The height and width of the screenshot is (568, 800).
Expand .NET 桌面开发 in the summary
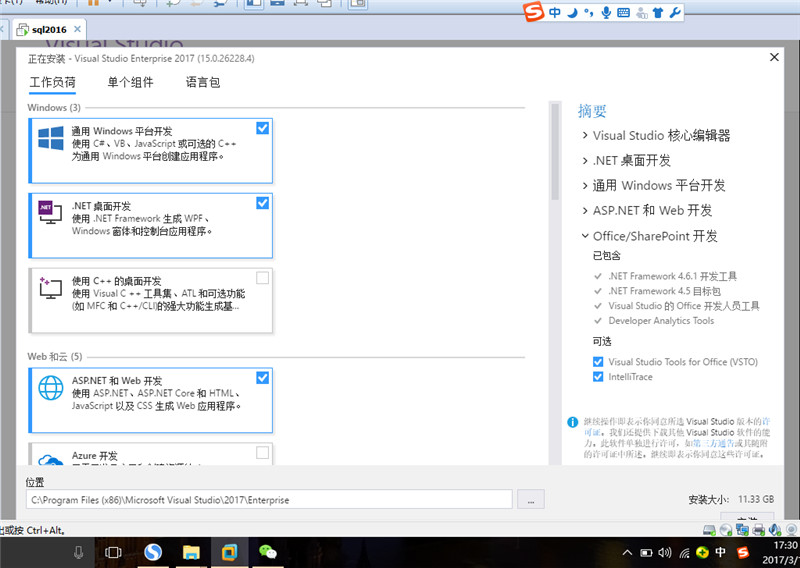585,160
